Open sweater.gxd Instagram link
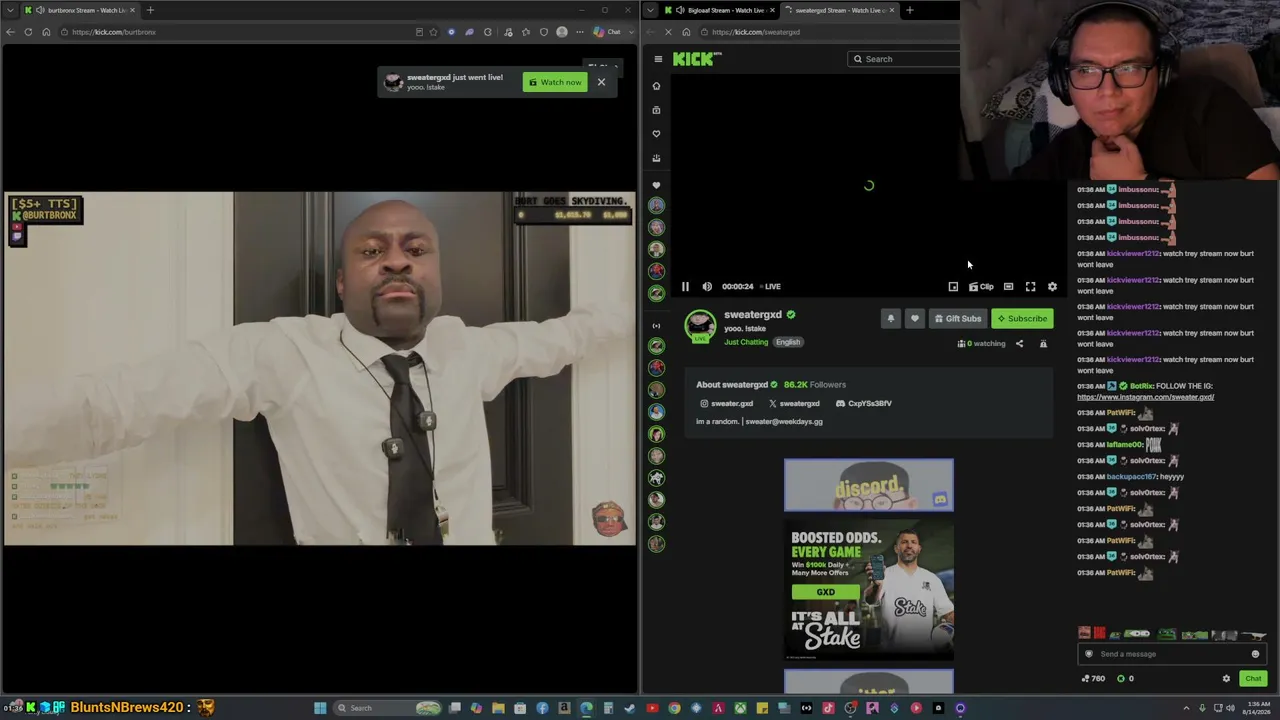The width and height of the screenshot is (1280, 720). [726, 403]
